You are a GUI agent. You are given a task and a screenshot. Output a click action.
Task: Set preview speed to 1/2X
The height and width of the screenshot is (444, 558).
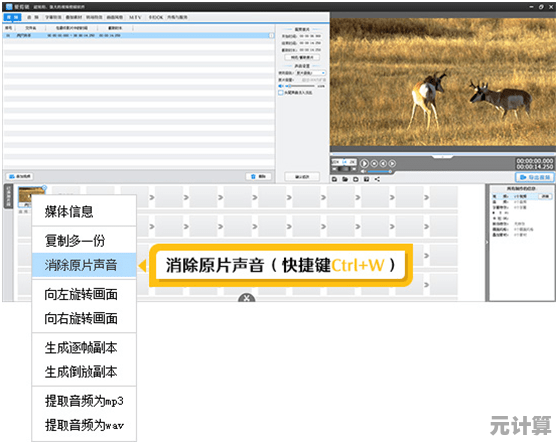[336, 162]
